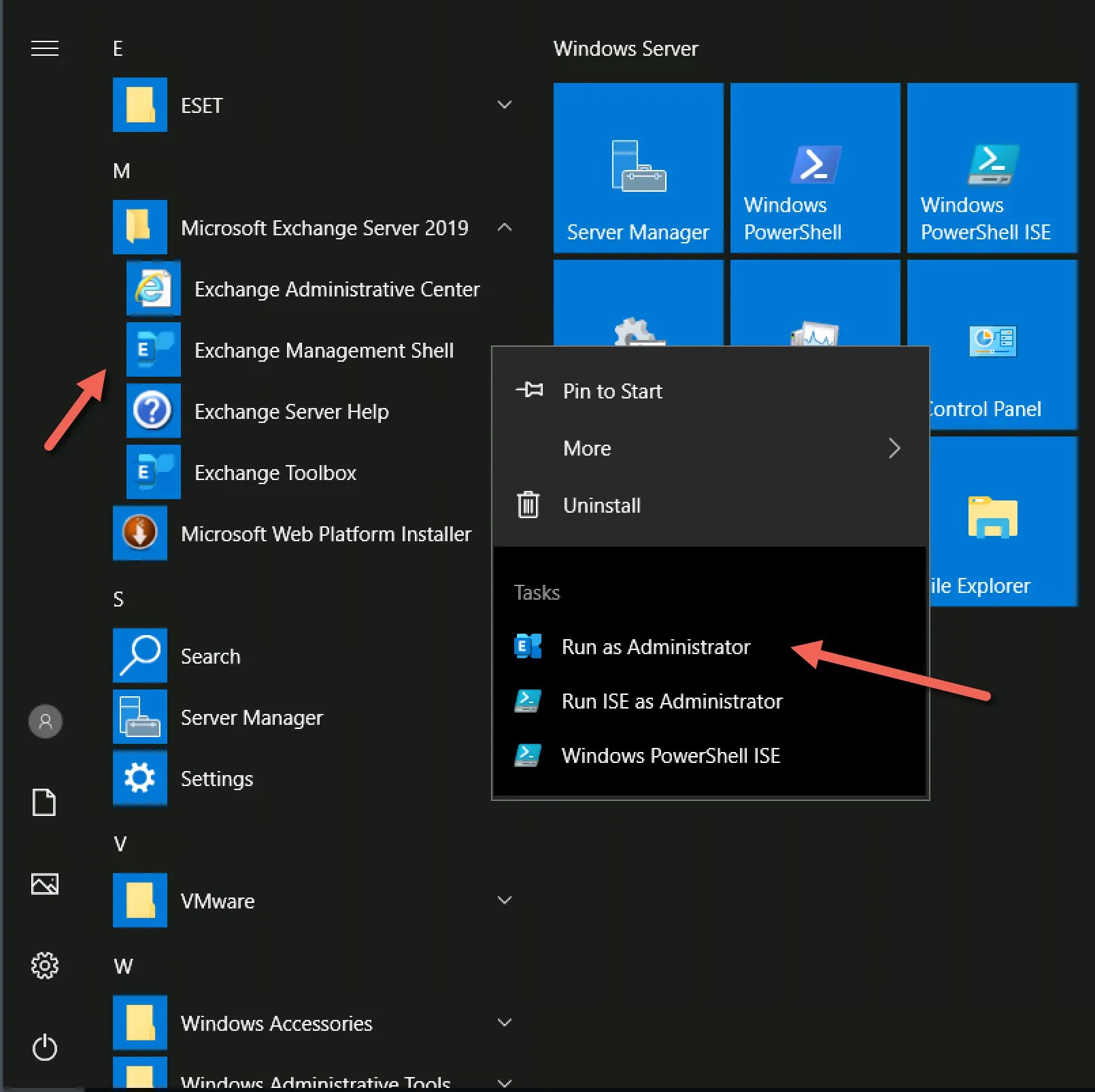Image resolution: width=1095 pixels, height=1092 pixels.
Task: Open Exchange Server Help
Action: pos(292,411)
